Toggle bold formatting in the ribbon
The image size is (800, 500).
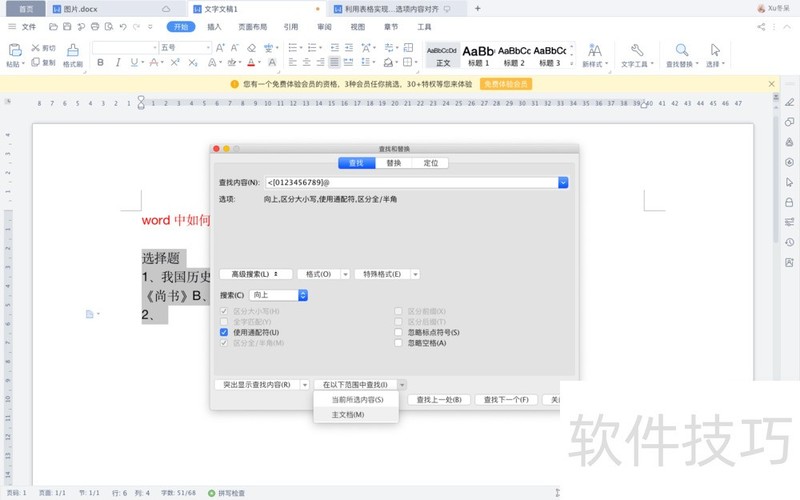point(100,63)
